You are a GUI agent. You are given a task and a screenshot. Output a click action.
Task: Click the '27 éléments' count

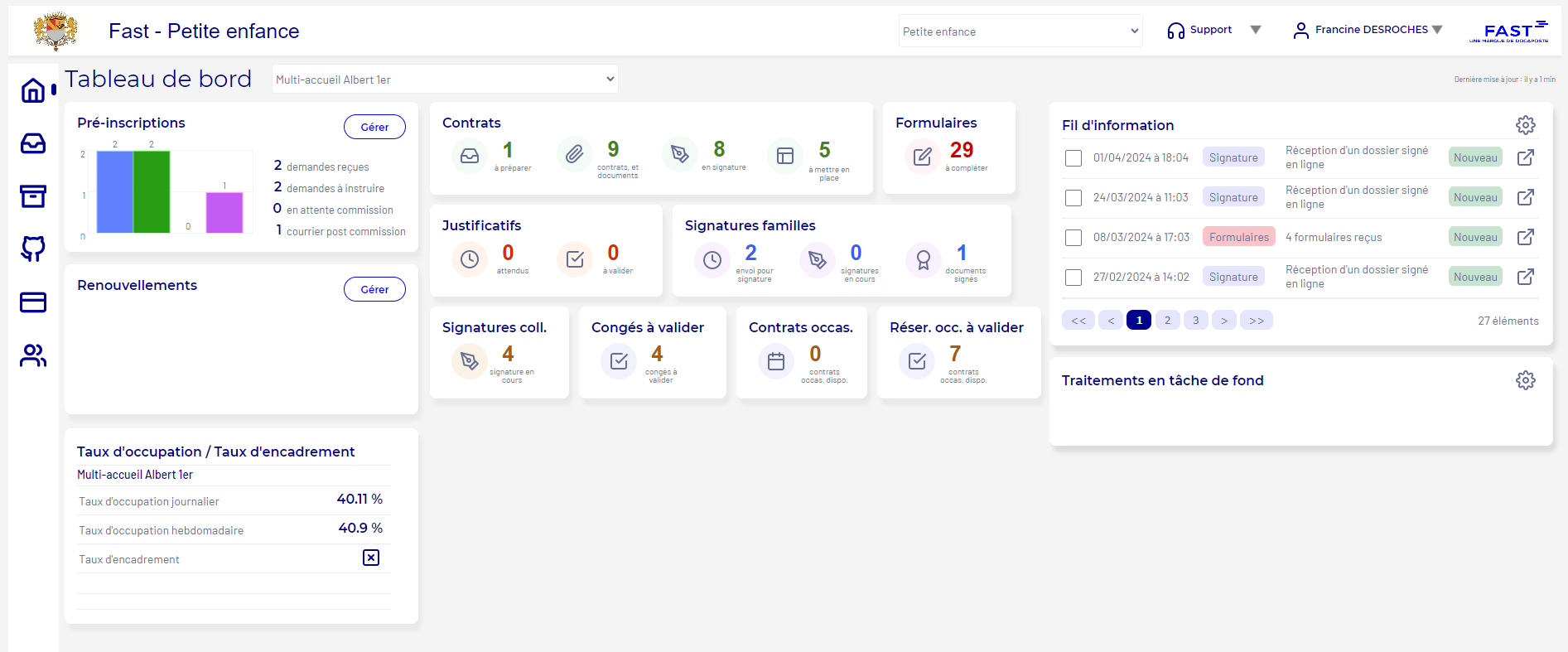(x=1508, y=321)
